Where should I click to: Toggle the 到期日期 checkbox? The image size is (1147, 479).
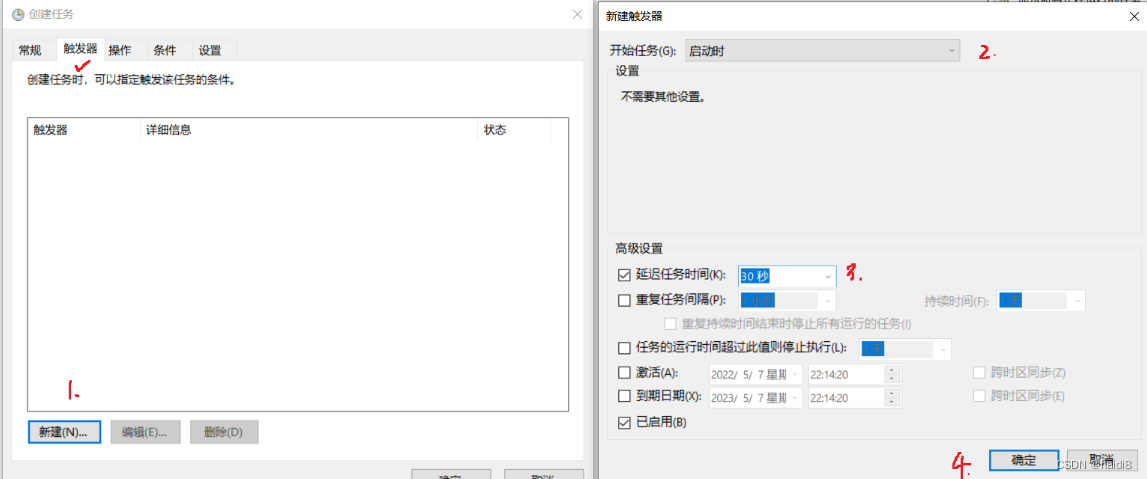click(624, 396)
